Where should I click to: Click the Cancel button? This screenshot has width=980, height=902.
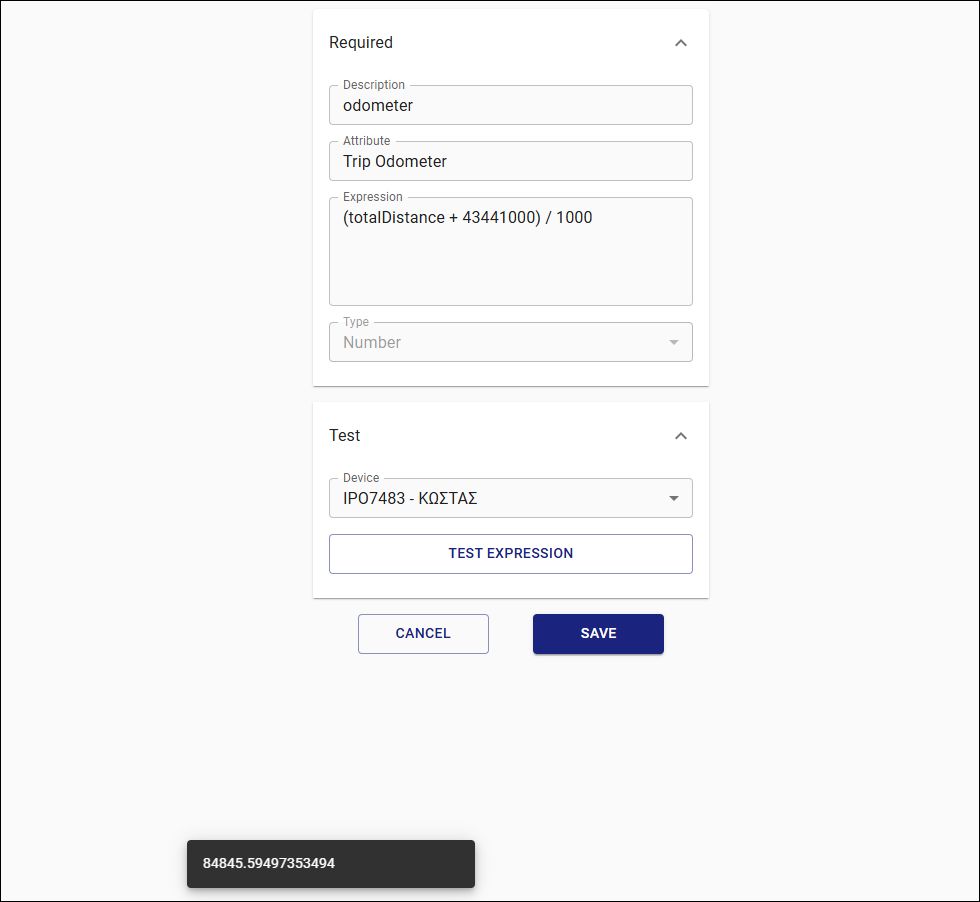coord(423,634)
